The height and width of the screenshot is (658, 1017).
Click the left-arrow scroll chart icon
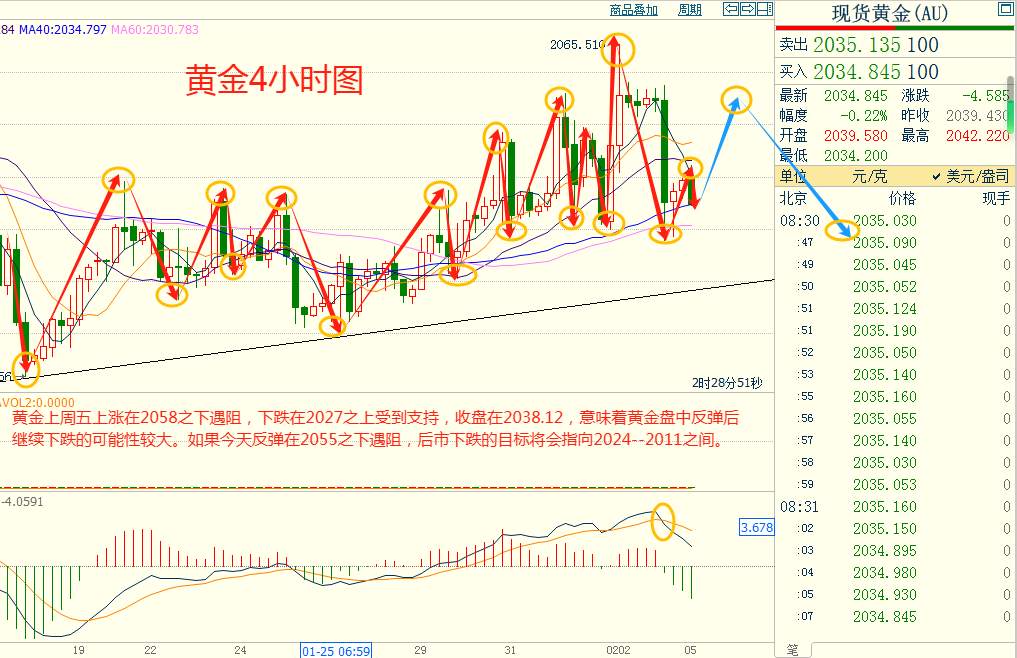coord(731,9)
